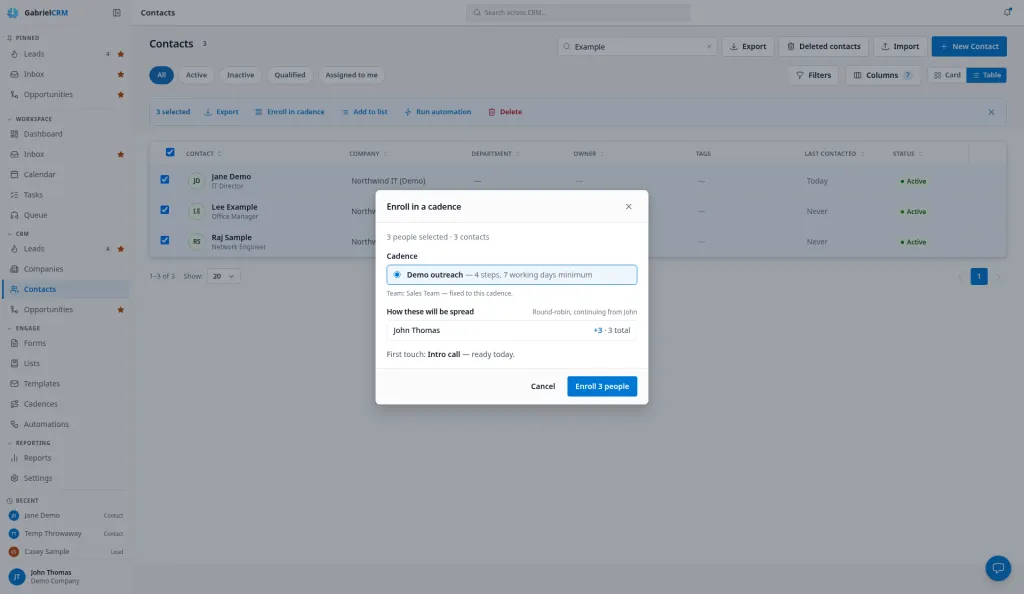Sort by the Contact column header
The width and height of the screenshot is (1024, 594).
[x=203, y=154]
